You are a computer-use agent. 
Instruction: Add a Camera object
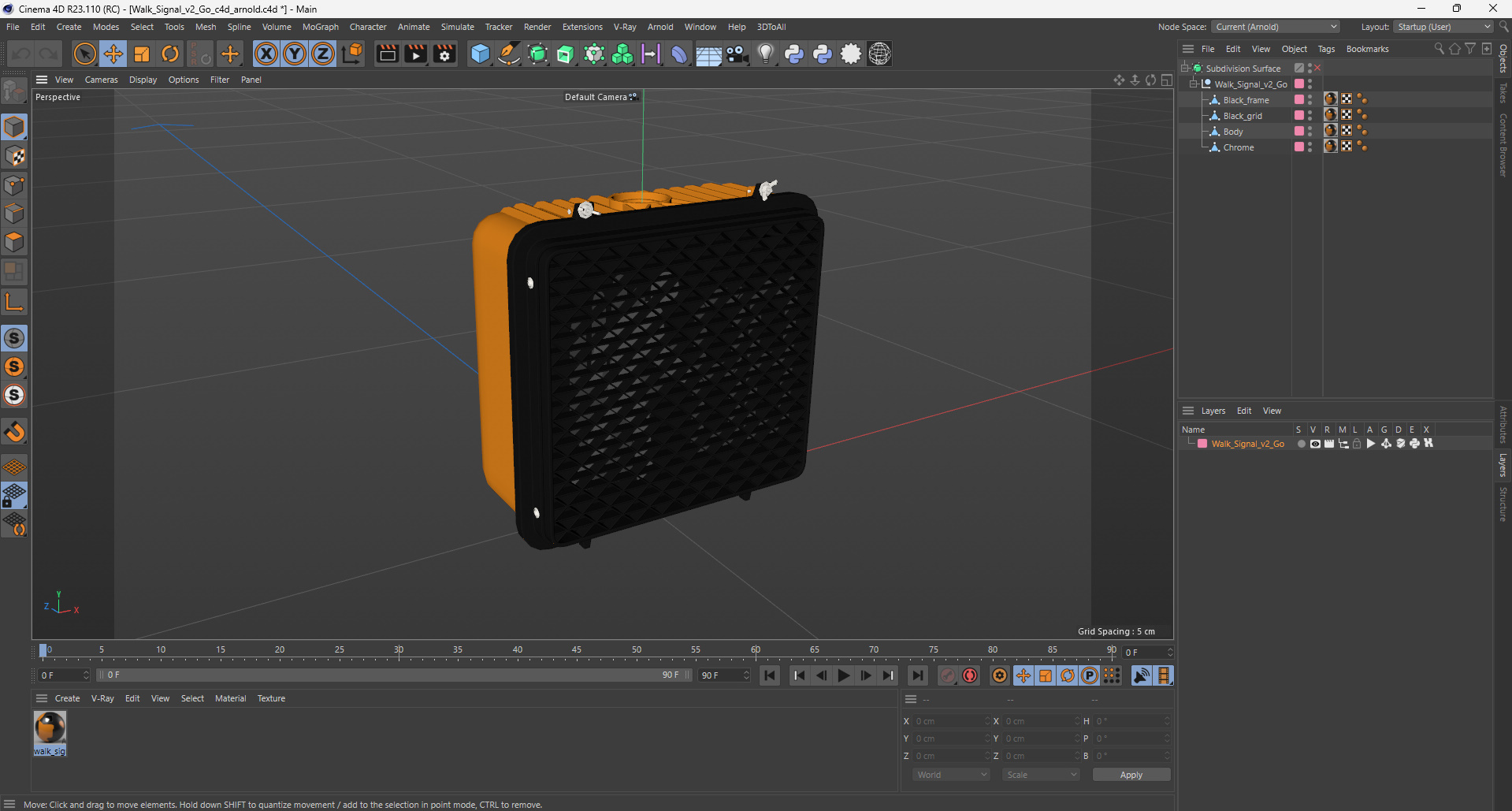737,54
